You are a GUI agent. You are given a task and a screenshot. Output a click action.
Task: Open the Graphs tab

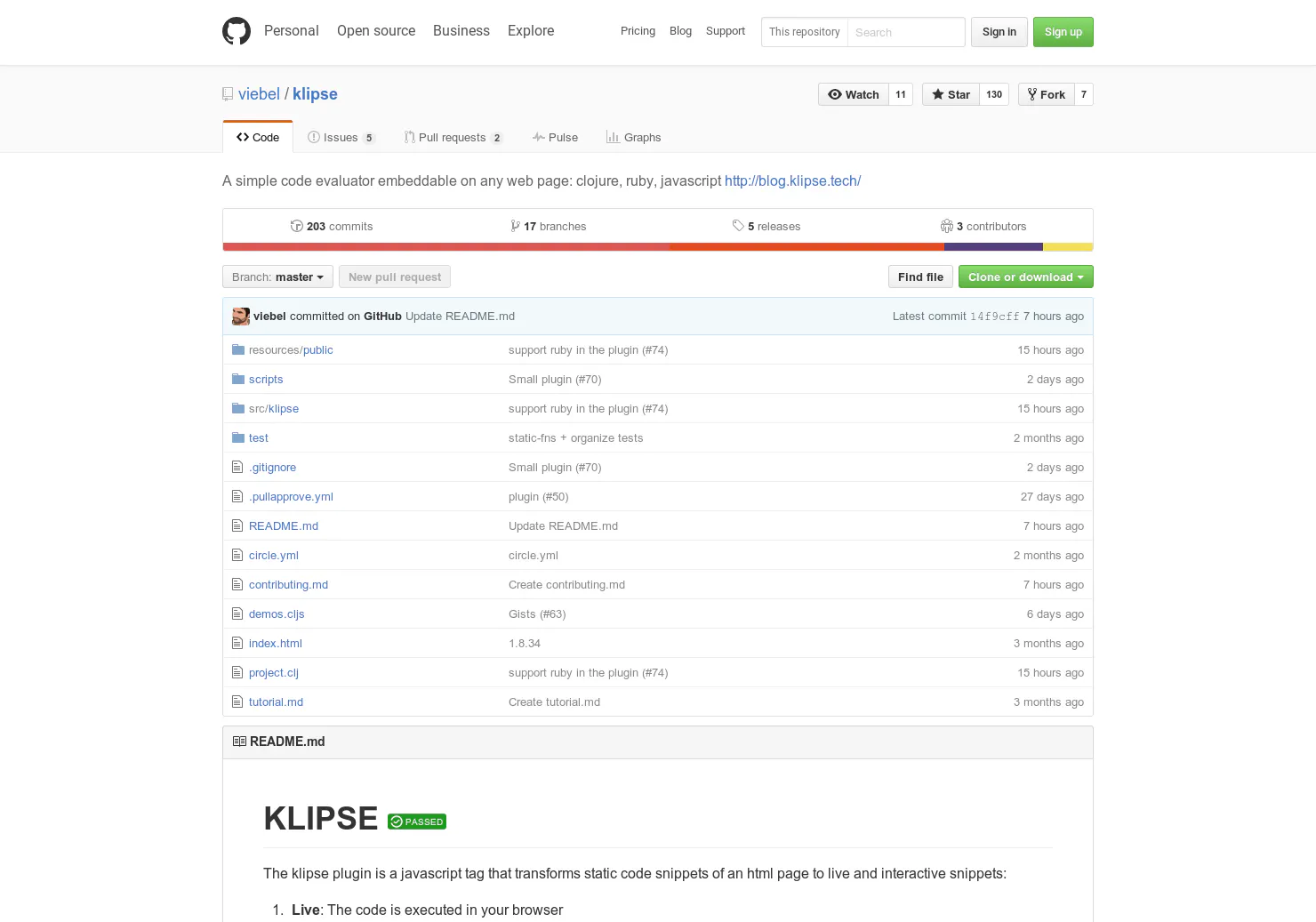point(634,137)
